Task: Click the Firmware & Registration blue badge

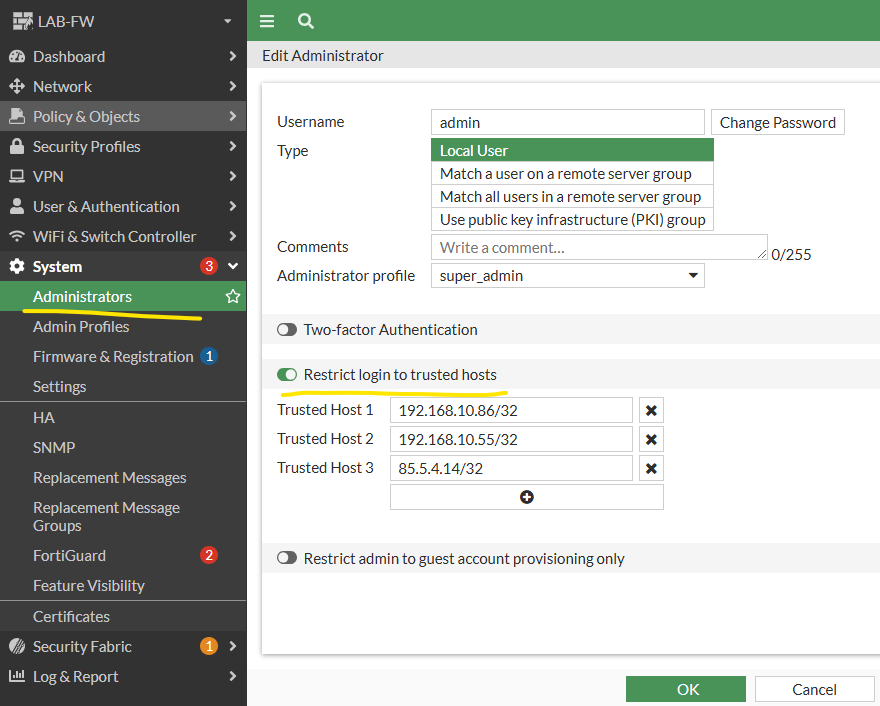Action: (x=209, y=356)
